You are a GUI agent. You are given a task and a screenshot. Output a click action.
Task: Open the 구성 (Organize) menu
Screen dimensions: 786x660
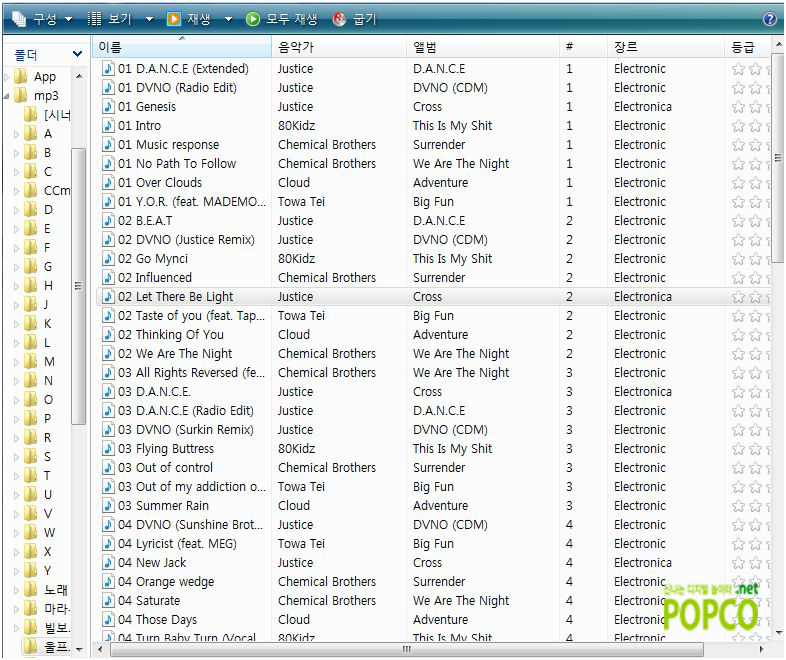point(42,20)
